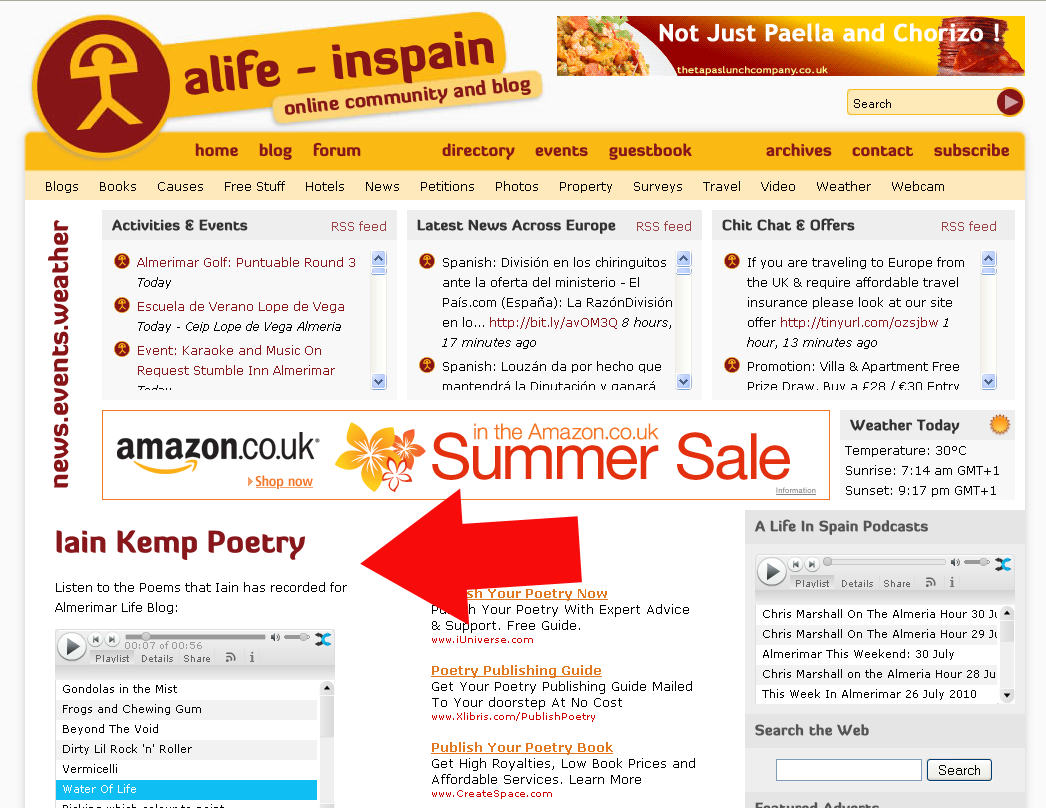Adjust the poetry player progress slider

point(146,637)
